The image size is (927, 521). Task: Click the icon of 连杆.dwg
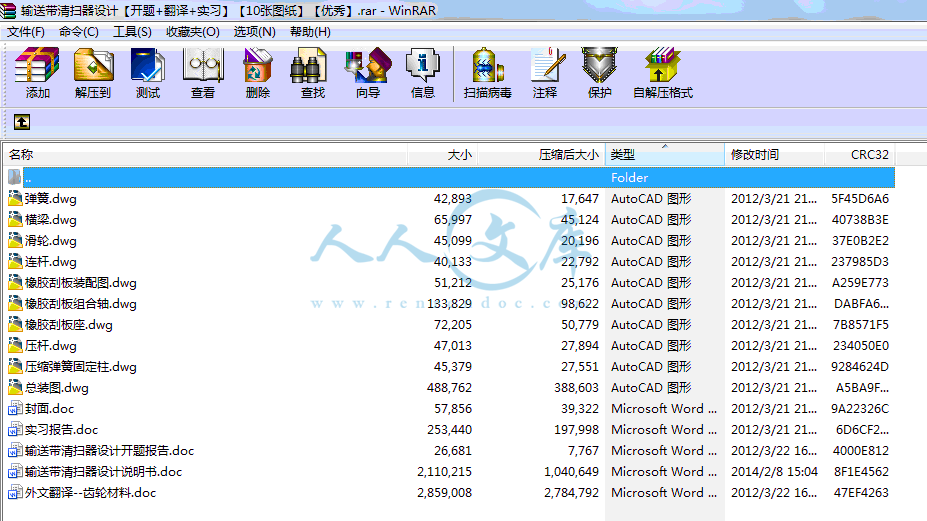point(15,261)
